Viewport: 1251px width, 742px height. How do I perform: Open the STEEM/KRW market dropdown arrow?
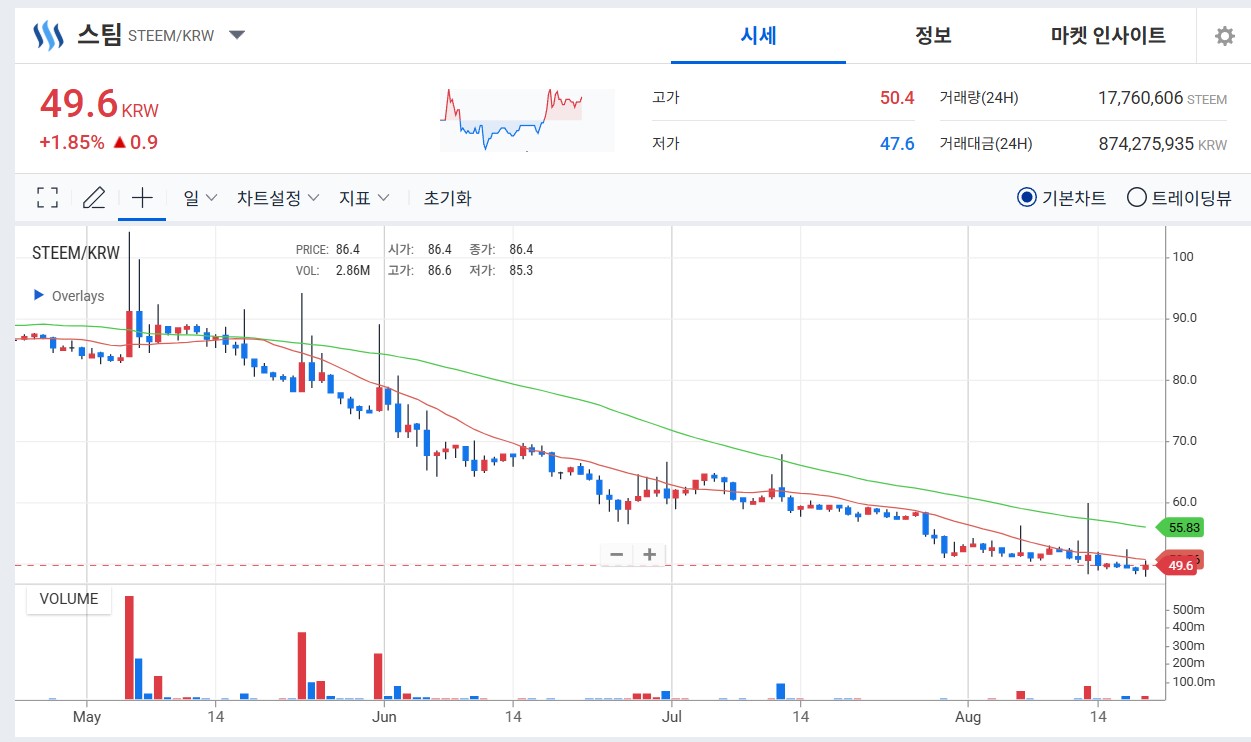tap(237, 35)
